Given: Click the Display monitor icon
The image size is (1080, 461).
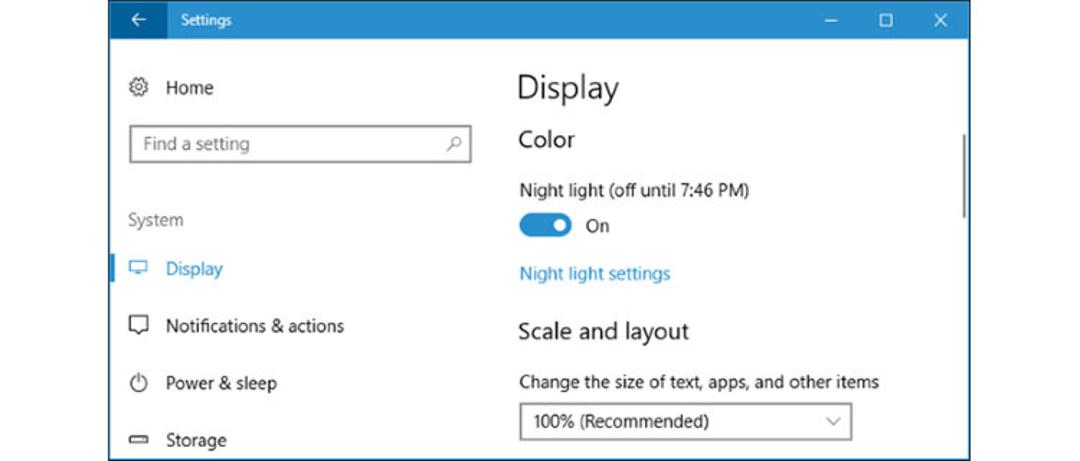Looking at the screenshot, I should pyautogui.click(x=138, y=268).
